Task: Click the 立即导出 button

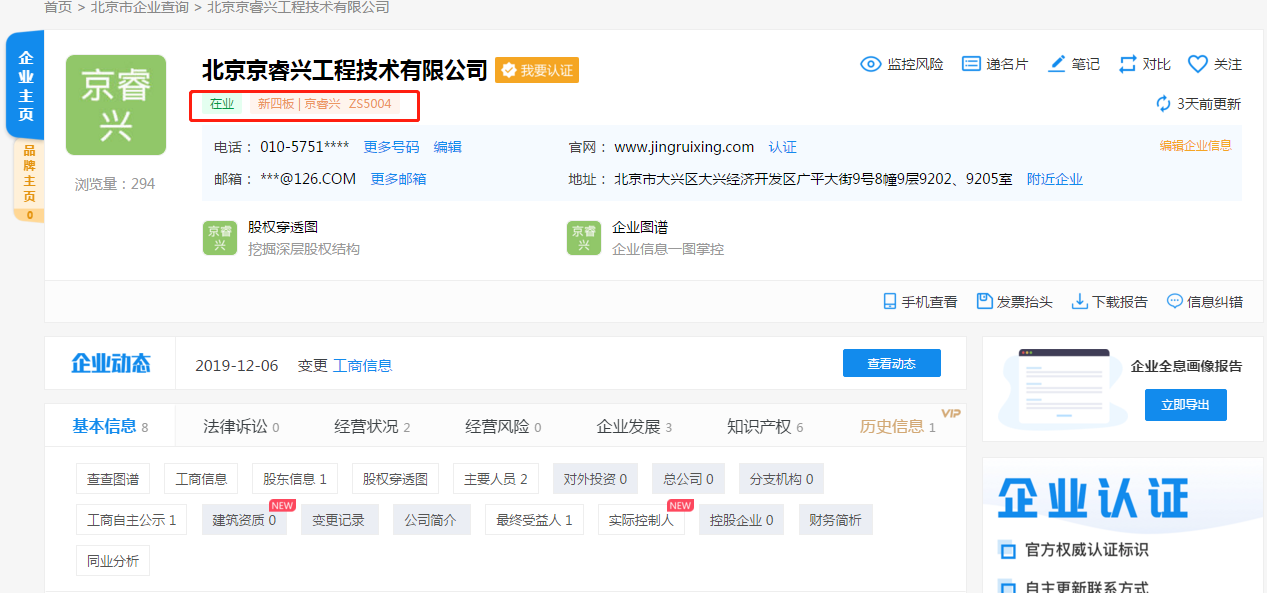Action: pyautogui.click(x=1186, y=405)
